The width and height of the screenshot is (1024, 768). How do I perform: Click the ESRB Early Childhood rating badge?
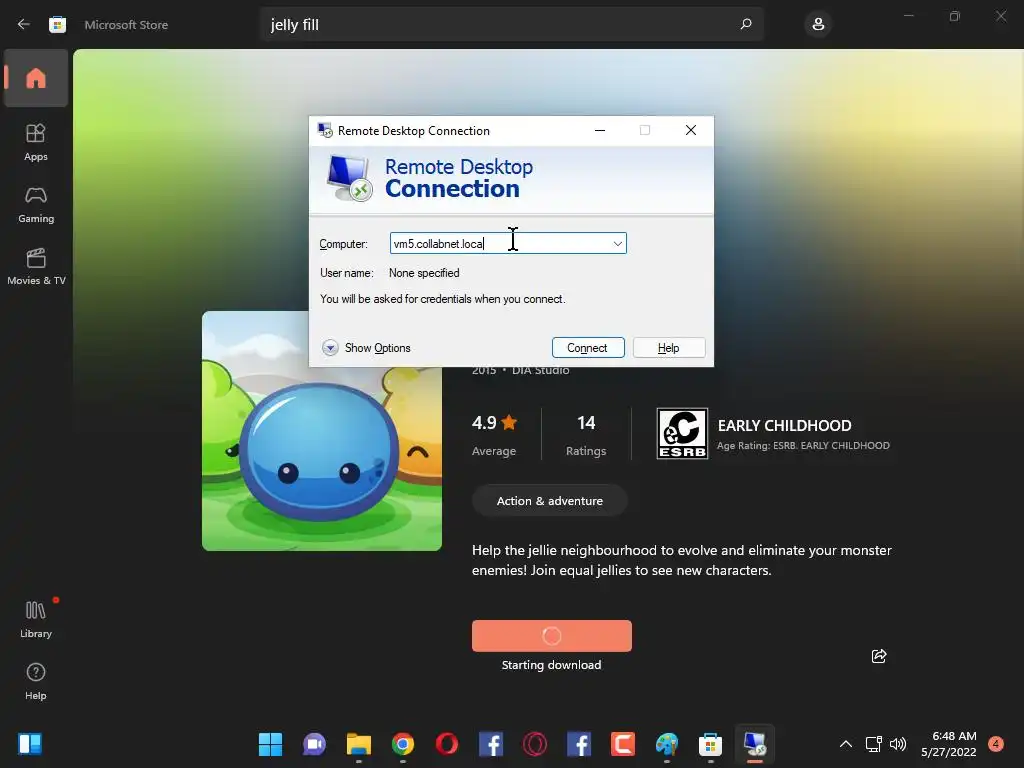682,434
